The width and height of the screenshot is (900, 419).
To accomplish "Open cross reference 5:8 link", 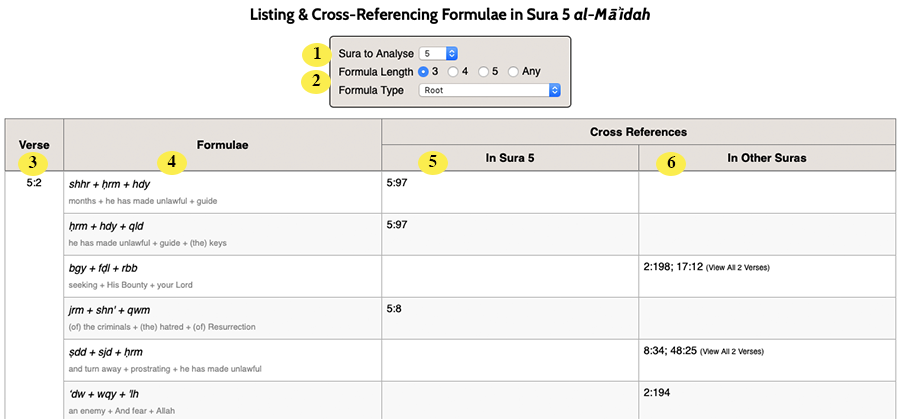I will (x=394, y=309).
